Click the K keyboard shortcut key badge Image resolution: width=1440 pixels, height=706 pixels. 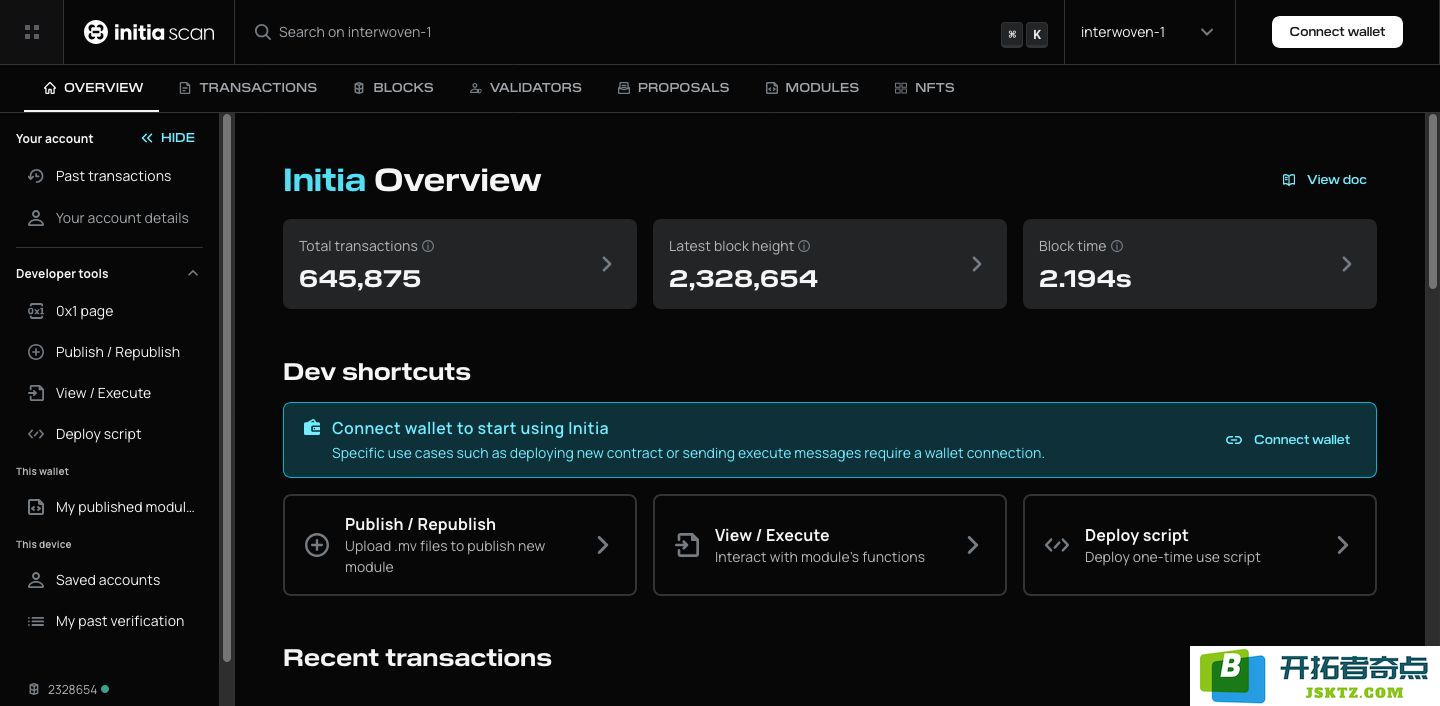click(x=1037, y=35)
